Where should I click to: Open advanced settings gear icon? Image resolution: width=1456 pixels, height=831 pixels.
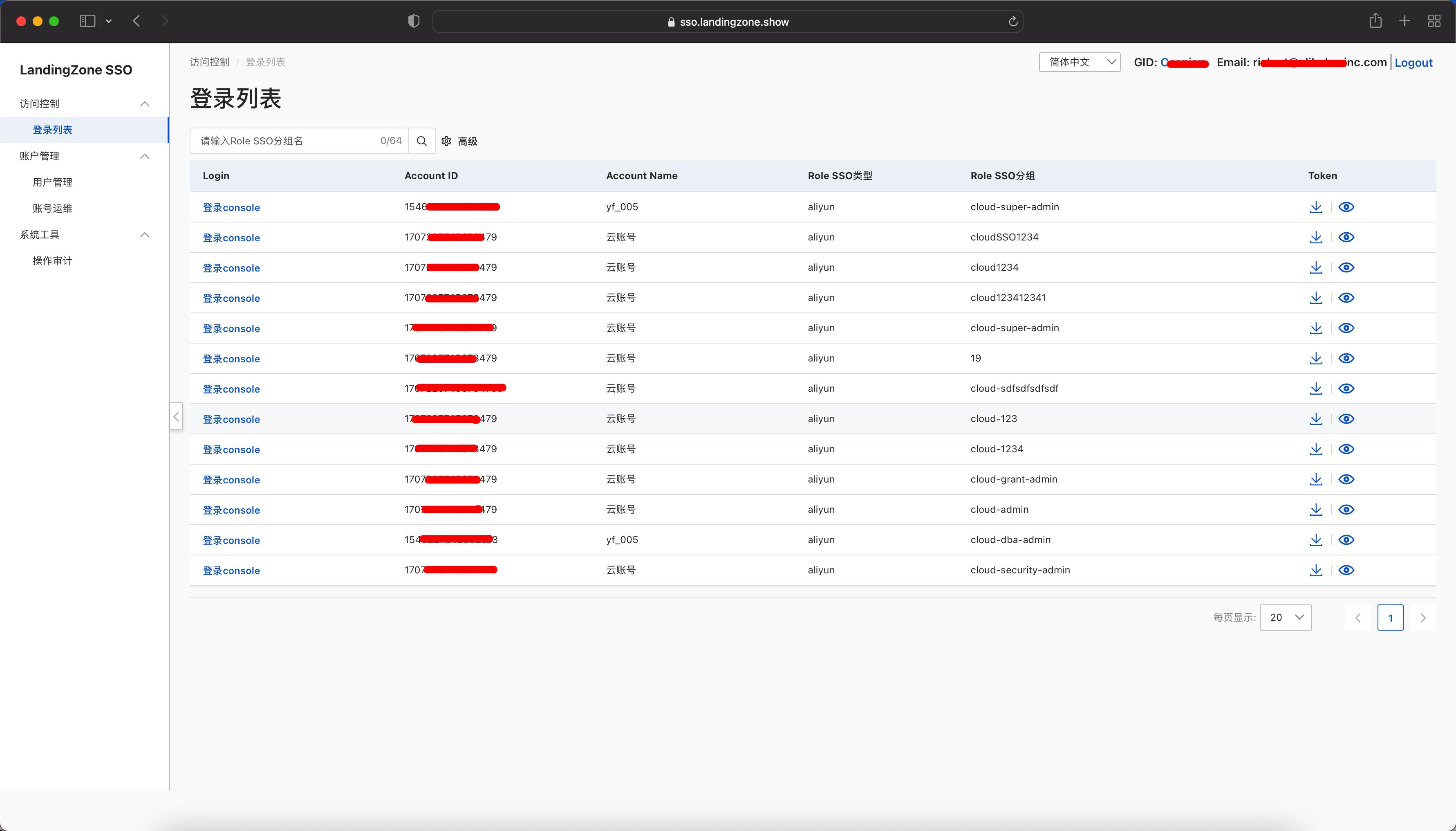point(446,141)
